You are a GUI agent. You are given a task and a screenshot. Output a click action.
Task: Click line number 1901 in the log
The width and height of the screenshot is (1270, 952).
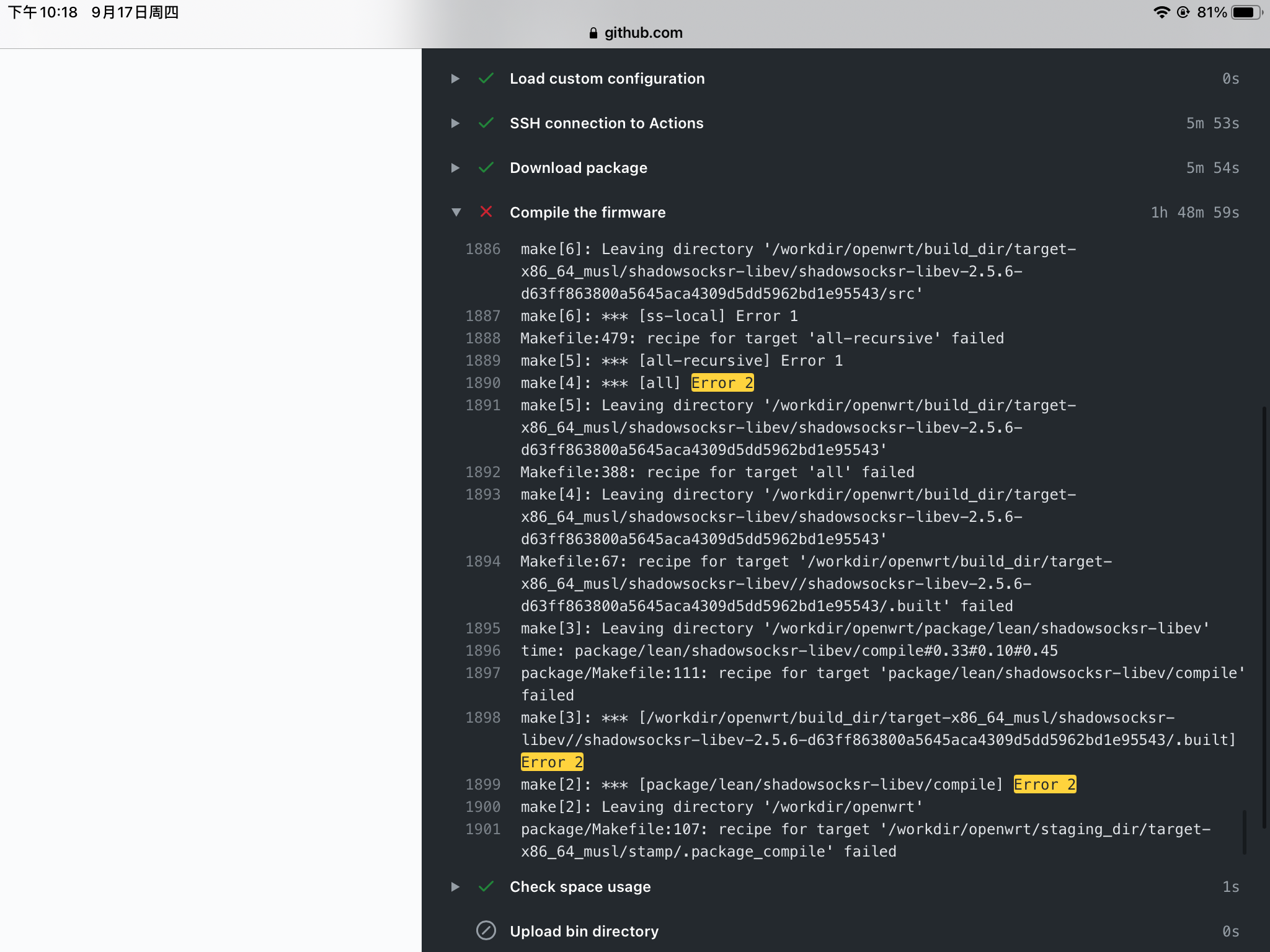(x=482, y=829)
